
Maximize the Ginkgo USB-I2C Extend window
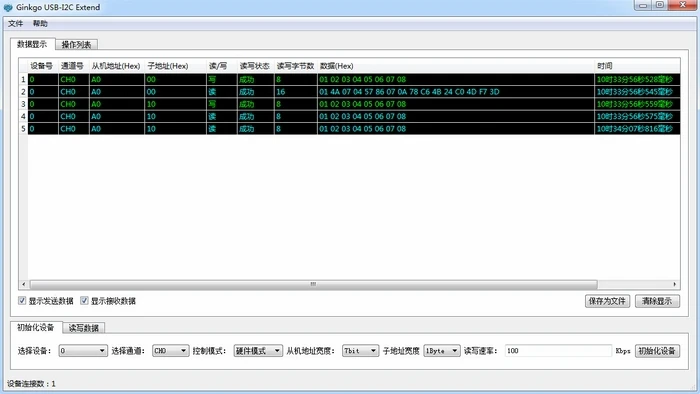click(660, 5)
